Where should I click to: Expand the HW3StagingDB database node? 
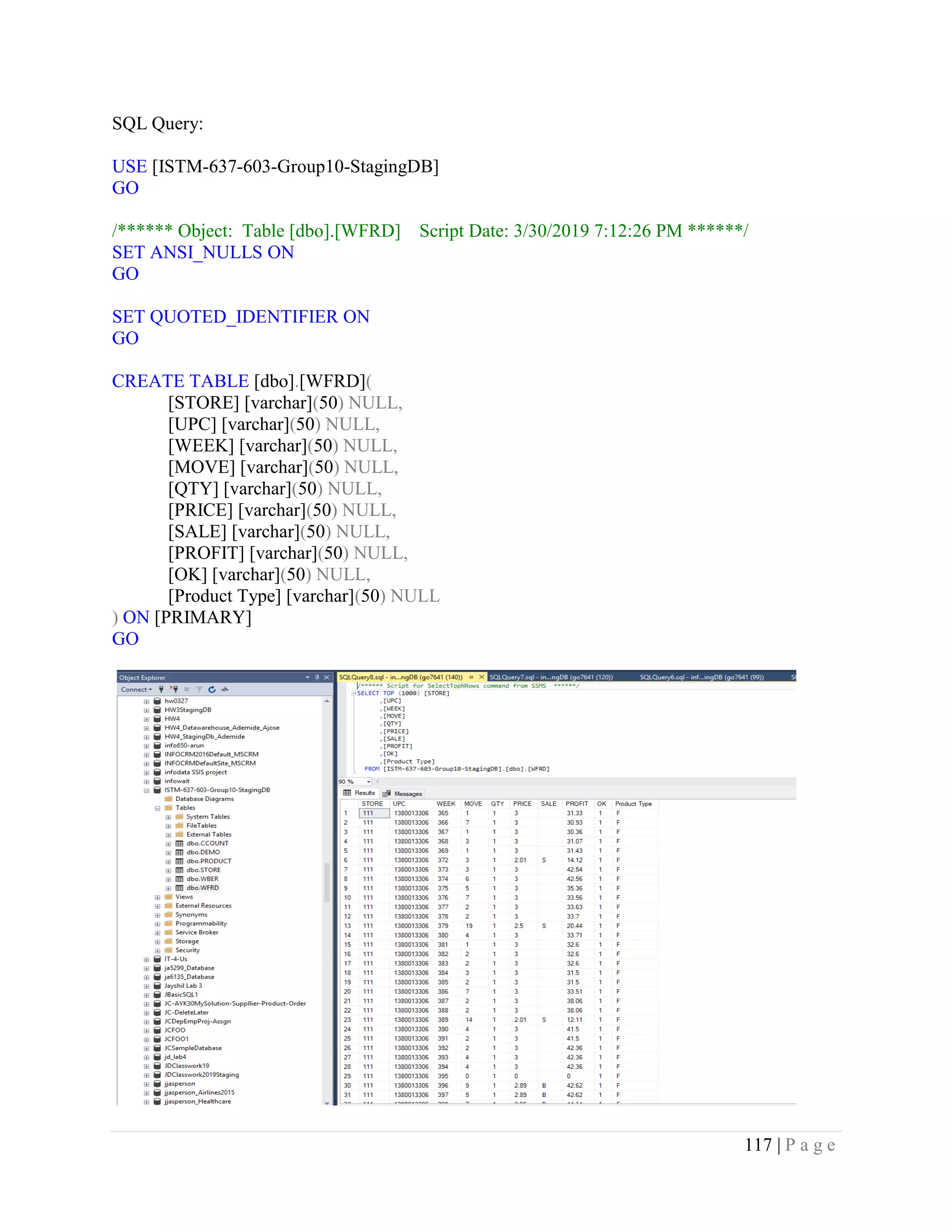coord(146,710)
